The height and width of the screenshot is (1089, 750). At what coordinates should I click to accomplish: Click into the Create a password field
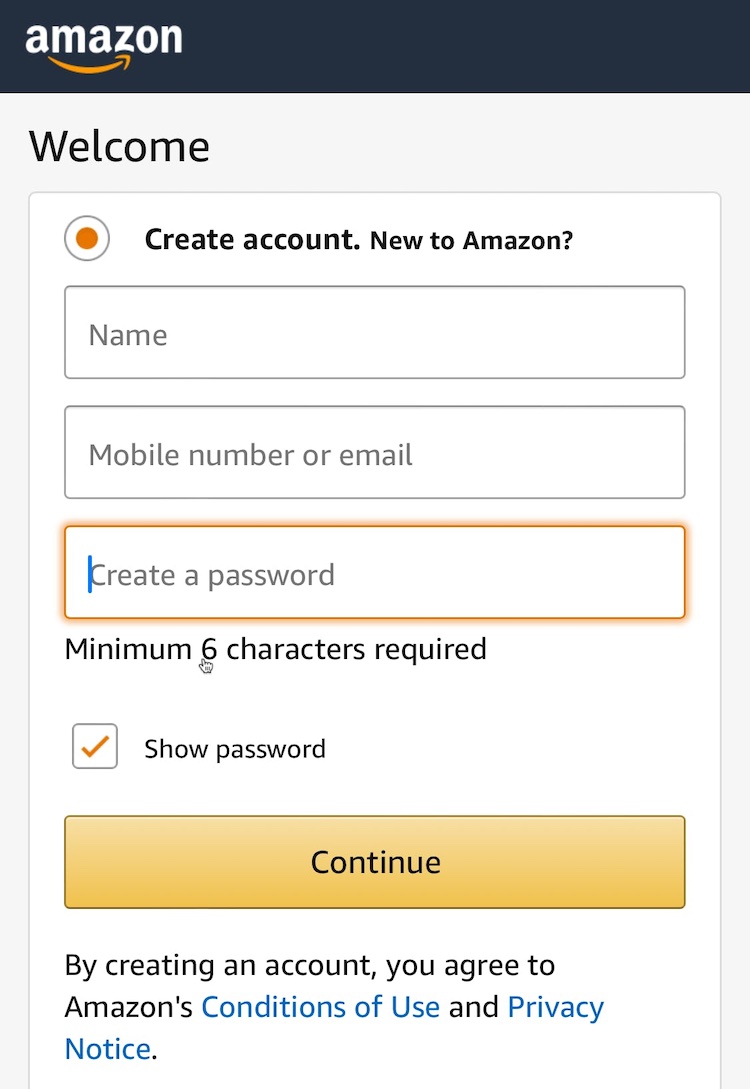375,573
